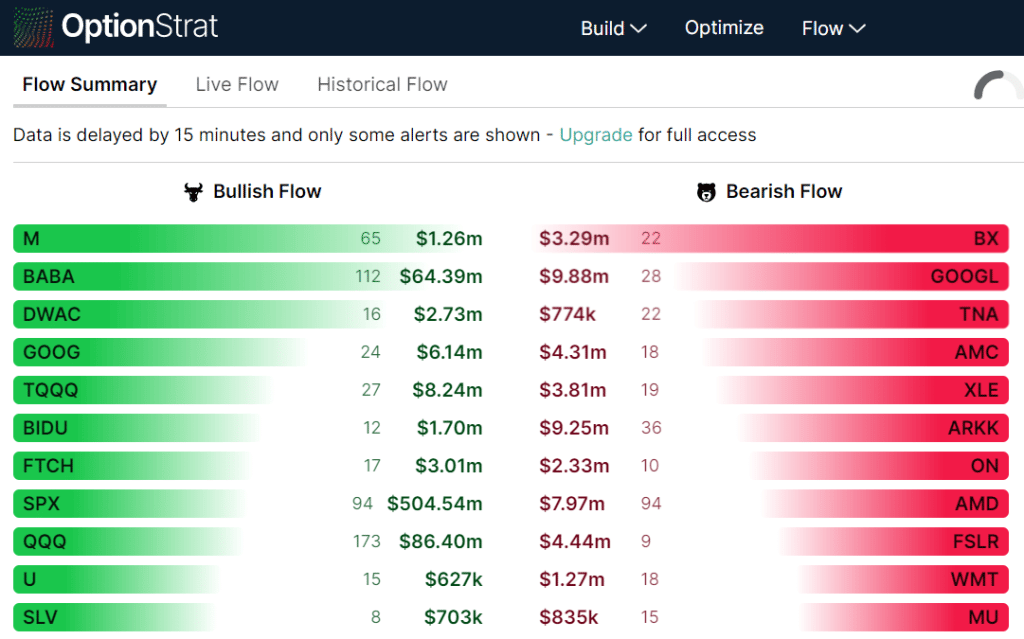Click the OptionStrat logo icon
The image size is (1024, 639).
coord(33,27)
